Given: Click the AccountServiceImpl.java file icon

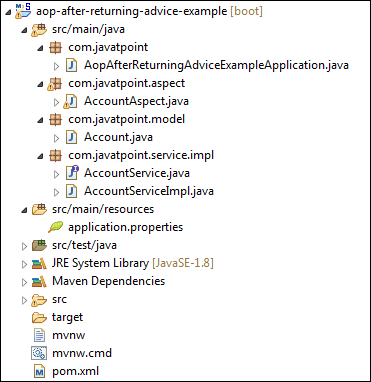Looking at the screenshot, I should tap(71, 191).
